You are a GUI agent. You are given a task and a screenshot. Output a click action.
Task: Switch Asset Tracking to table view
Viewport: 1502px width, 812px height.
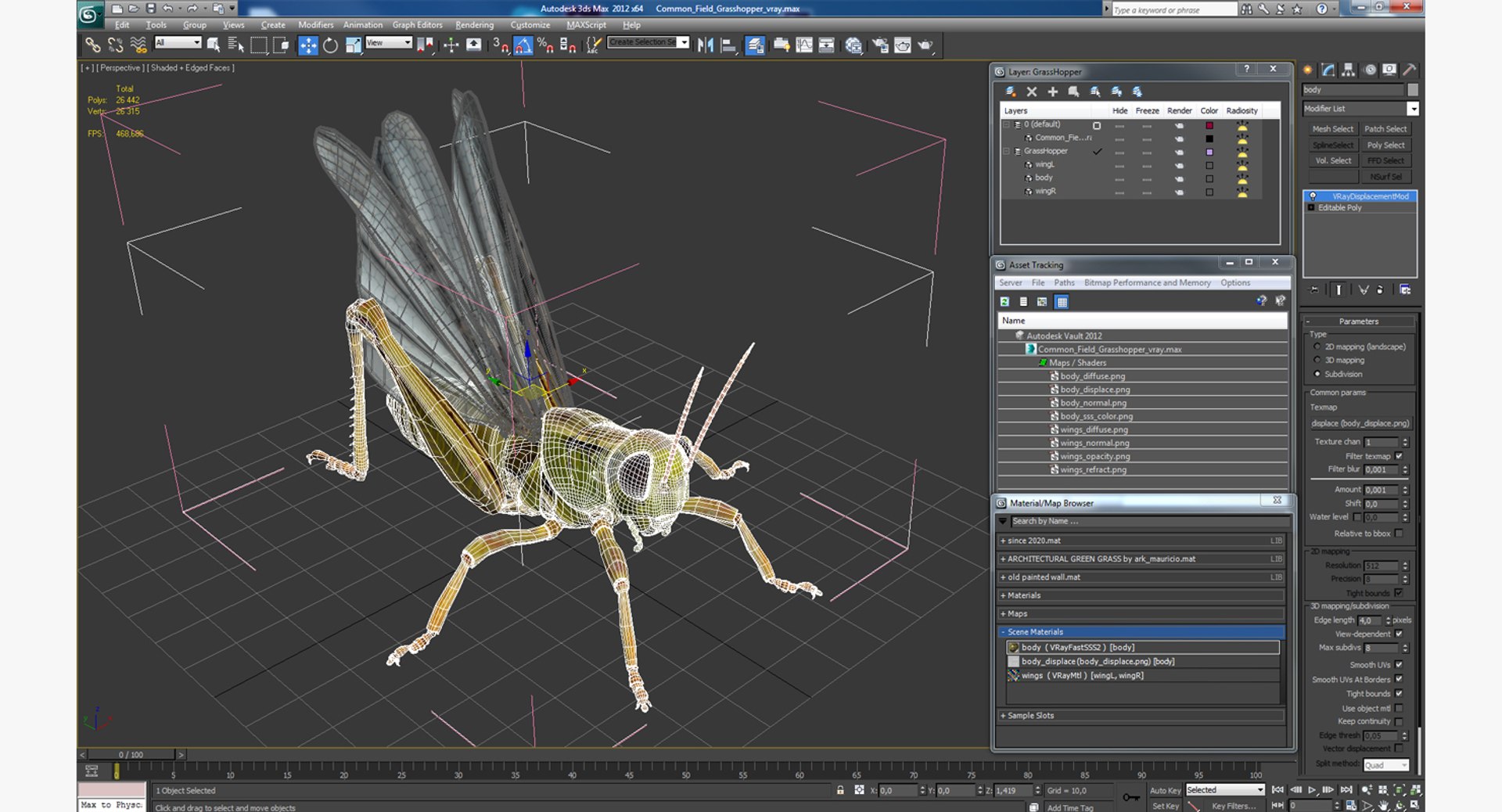tap(1062, 301)
